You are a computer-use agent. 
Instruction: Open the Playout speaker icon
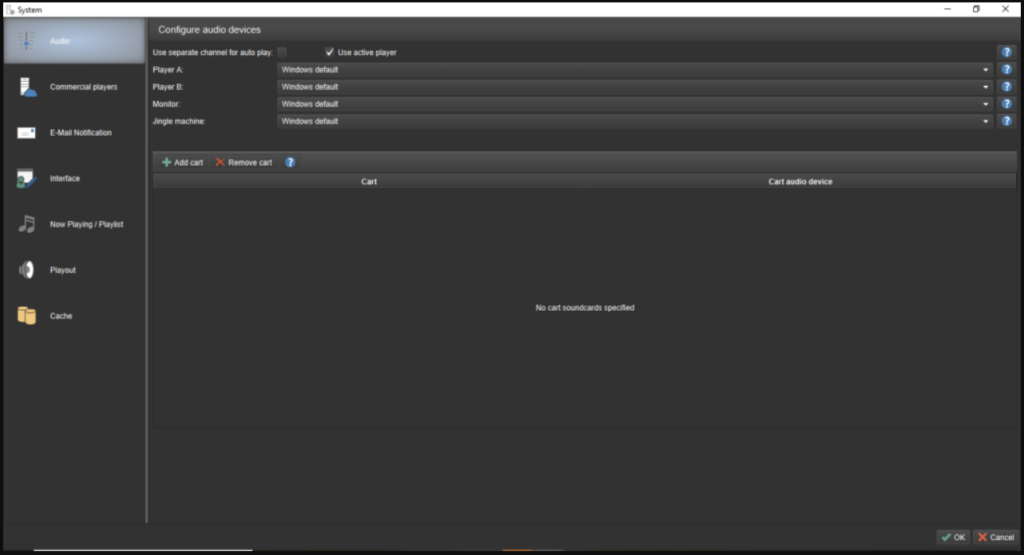(27, 270)
